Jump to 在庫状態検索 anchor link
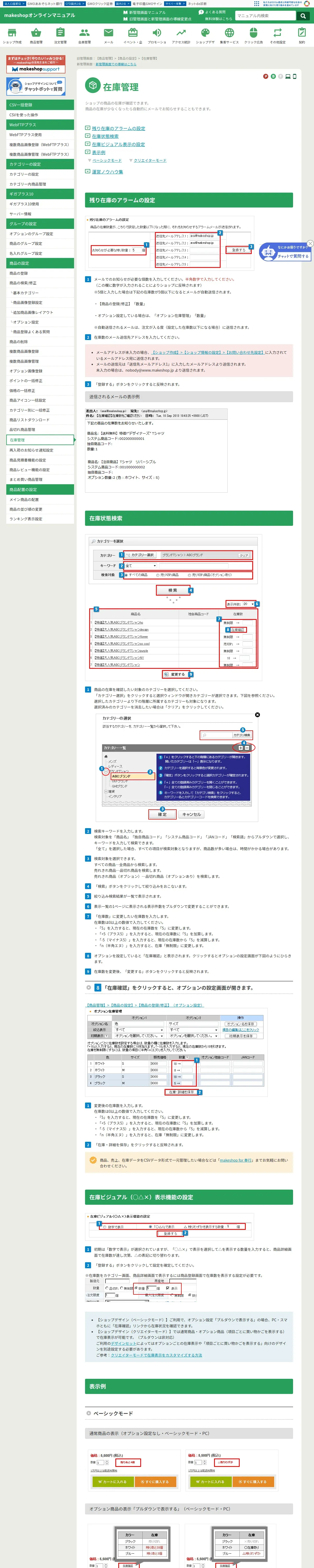314x1568 pixels. [x=105, y=136]
